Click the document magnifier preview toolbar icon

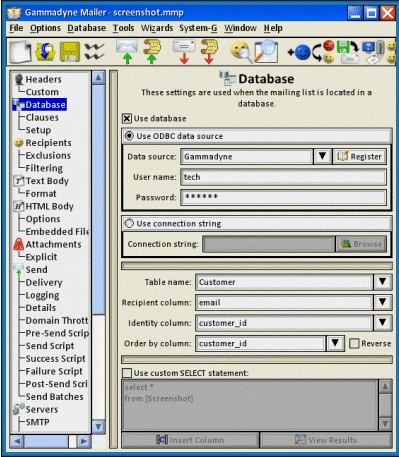pyautogui.click(x=266, y=52)
